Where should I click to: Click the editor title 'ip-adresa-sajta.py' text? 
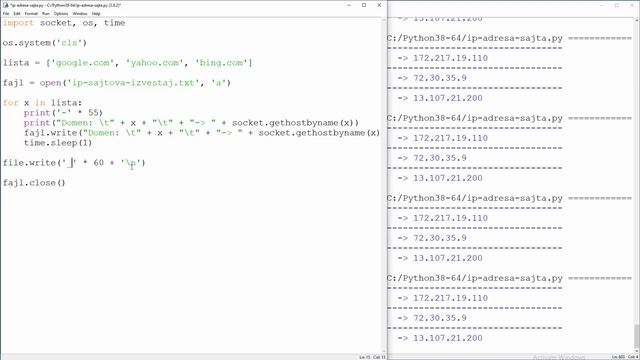pyautogui.click(x=65, y=5)
